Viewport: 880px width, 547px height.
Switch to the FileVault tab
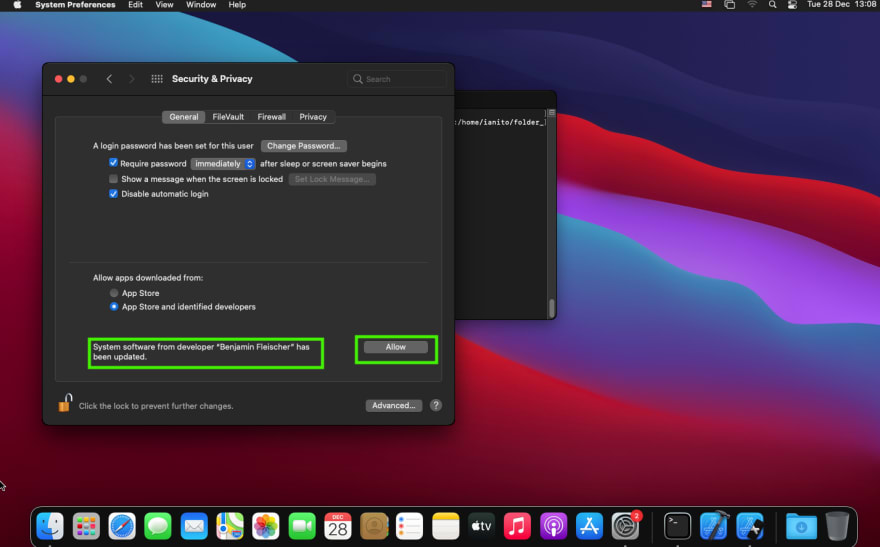click(228, 117)
